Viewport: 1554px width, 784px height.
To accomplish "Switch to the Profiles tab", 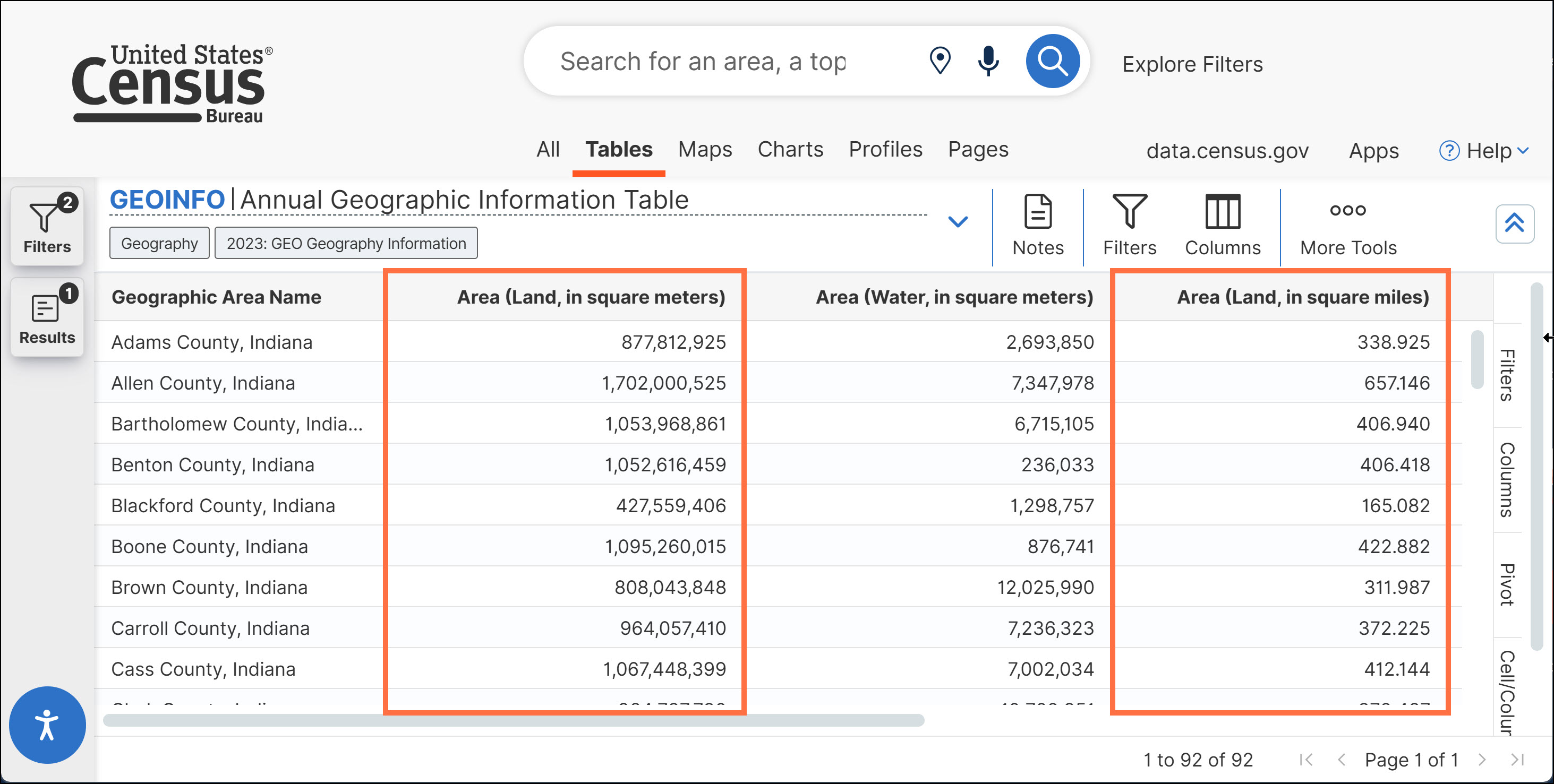I will 885,149.
